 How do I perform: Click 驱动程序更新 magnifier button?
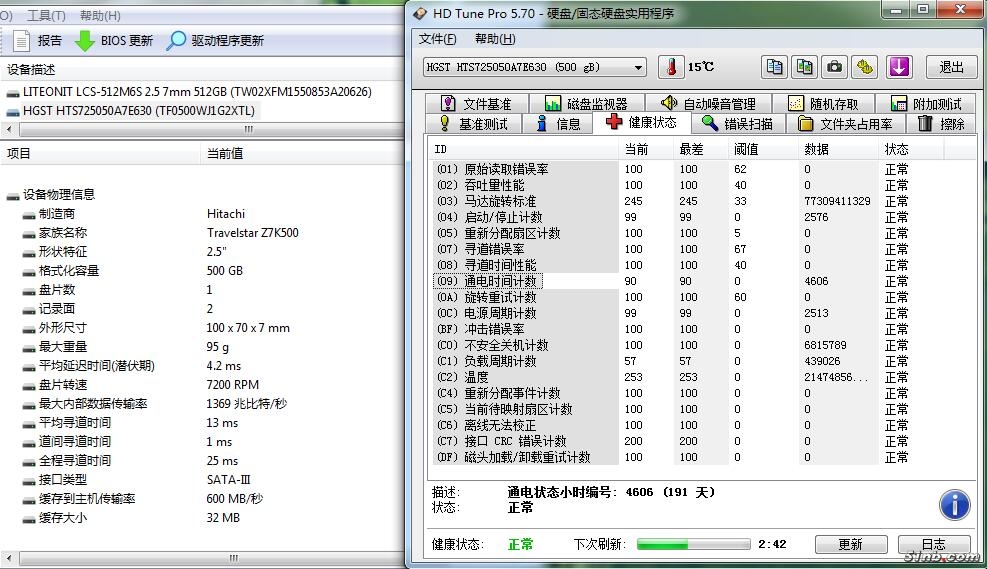click(x=215, y=41)
